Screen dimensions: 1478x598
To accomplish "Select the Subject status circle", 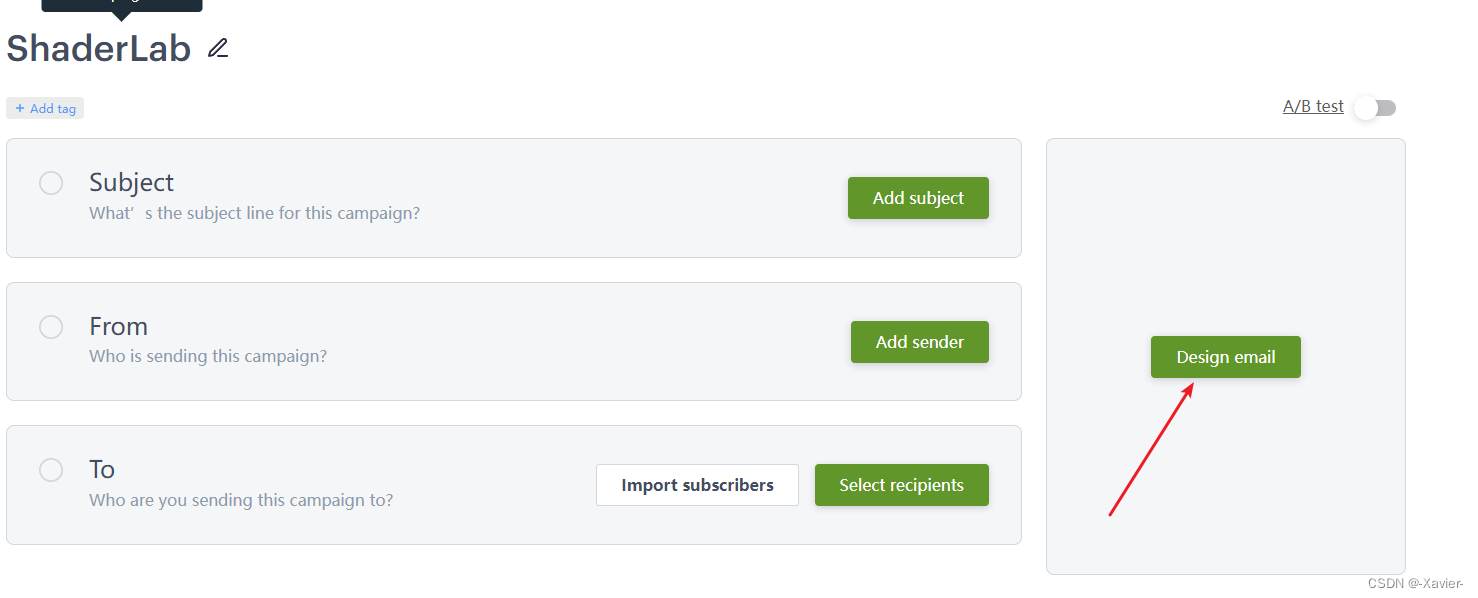I will tap(51, 183).
